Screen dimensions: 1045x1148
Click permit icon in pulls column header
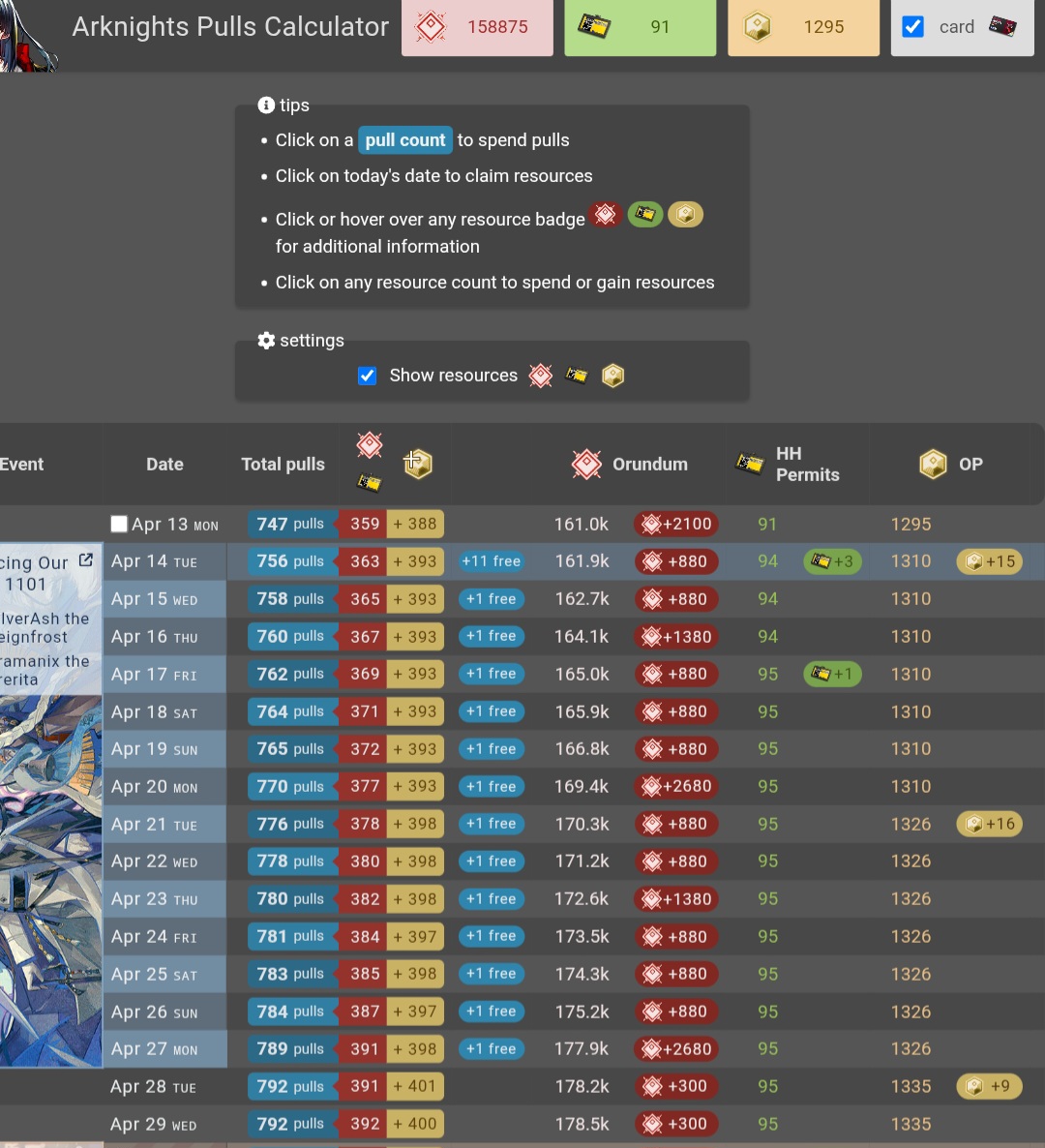[370, 482]
